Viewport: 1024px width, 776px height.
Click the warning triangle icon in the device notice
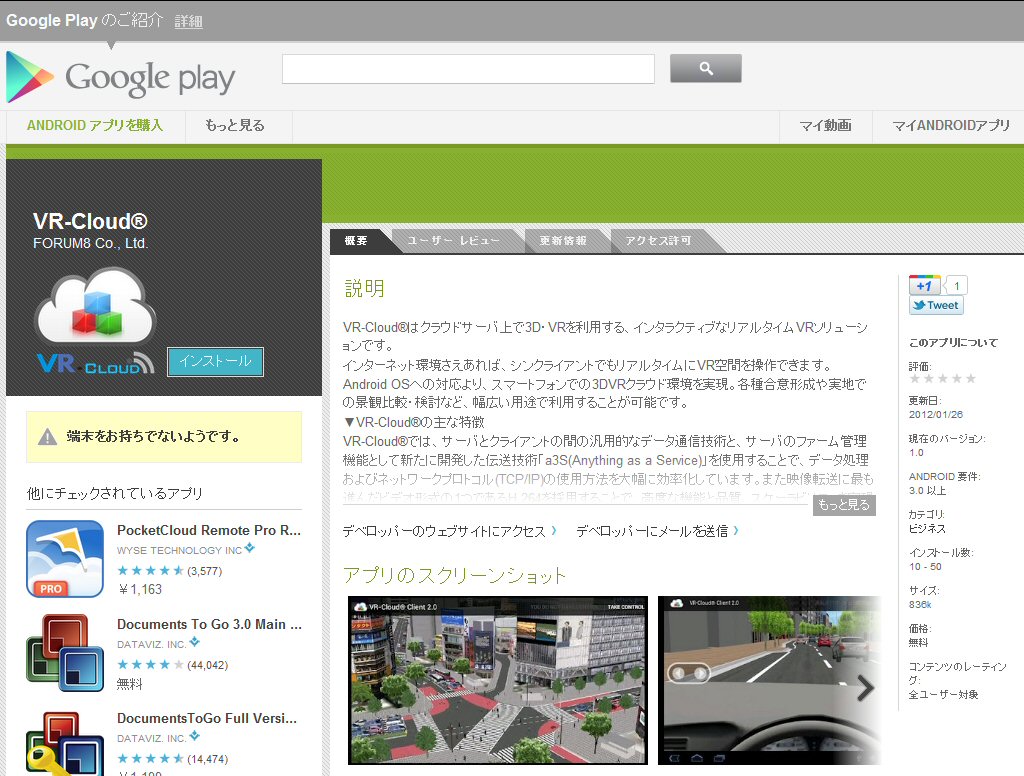(47, 436)
